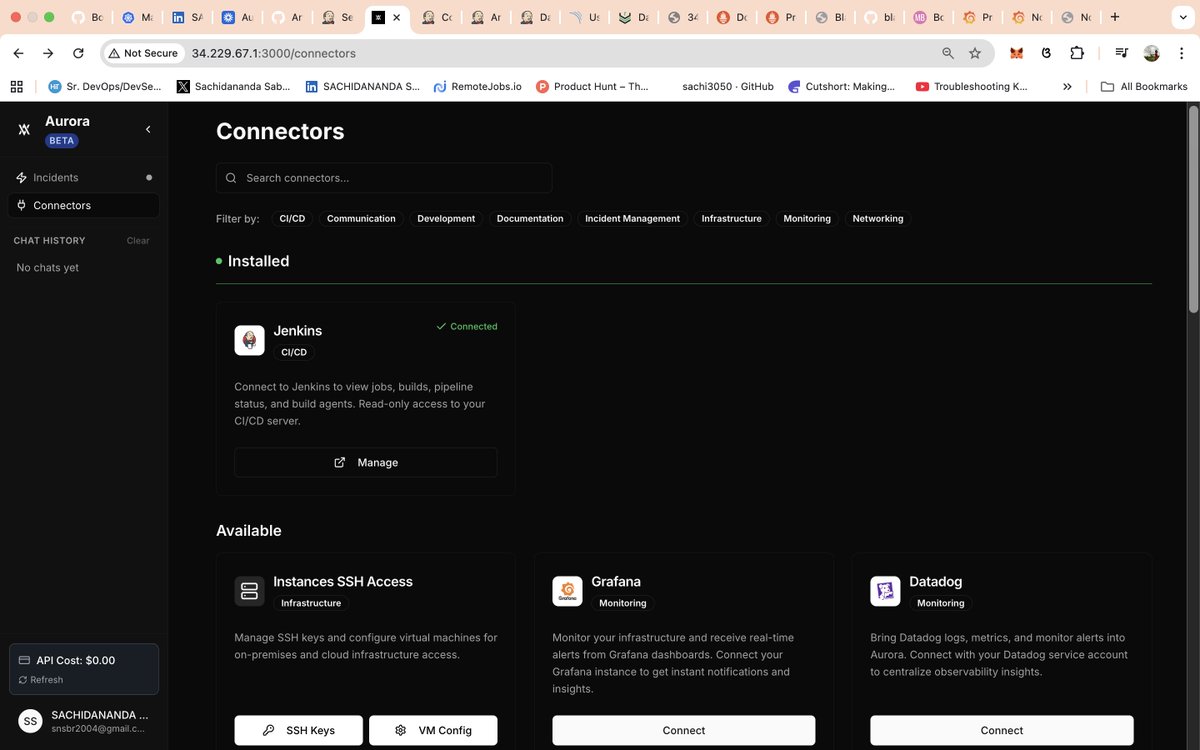The width and height of the screenshot is (1200, 750).
Task: Open the zoom magnifier in address bar
Action: pyautogui.click(x=948, y=53)
